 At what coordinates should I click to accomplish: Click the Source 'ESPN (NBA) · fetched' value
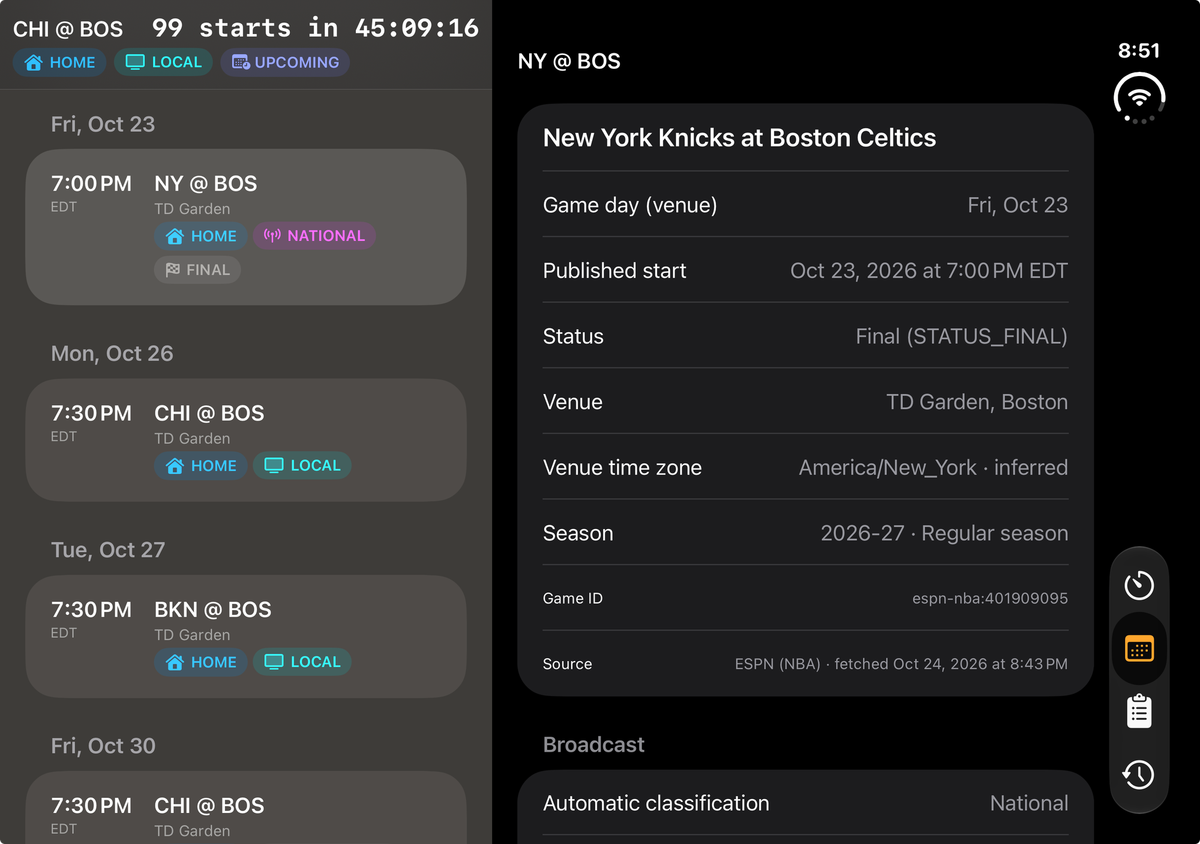point(901,664)
